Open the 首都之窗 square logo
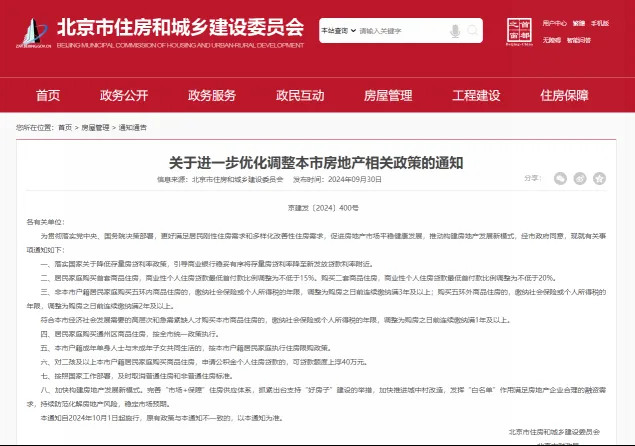 pyautogui.click(x=519, y=32)
